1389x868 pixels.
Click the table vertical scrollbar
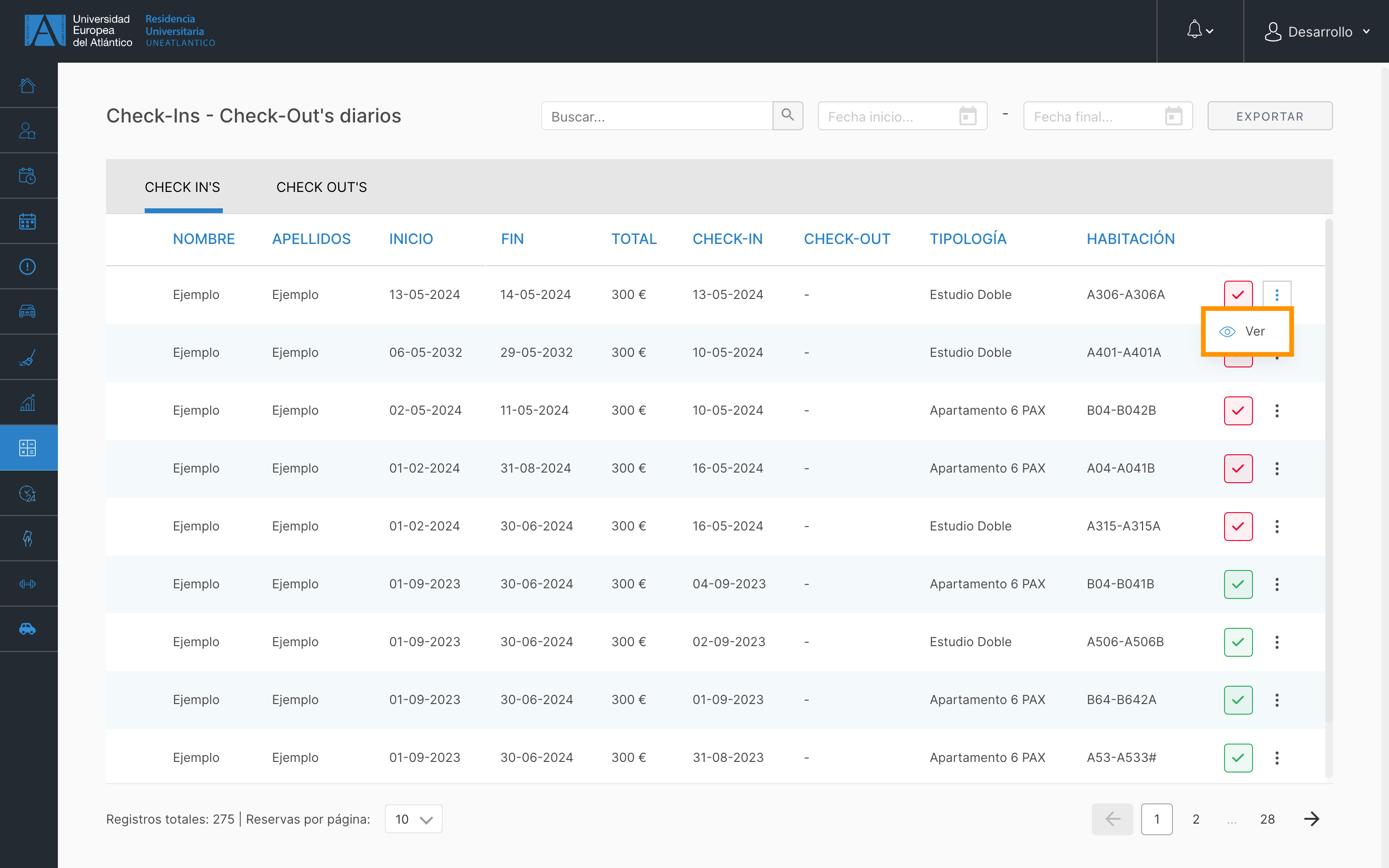point(1329,471)
